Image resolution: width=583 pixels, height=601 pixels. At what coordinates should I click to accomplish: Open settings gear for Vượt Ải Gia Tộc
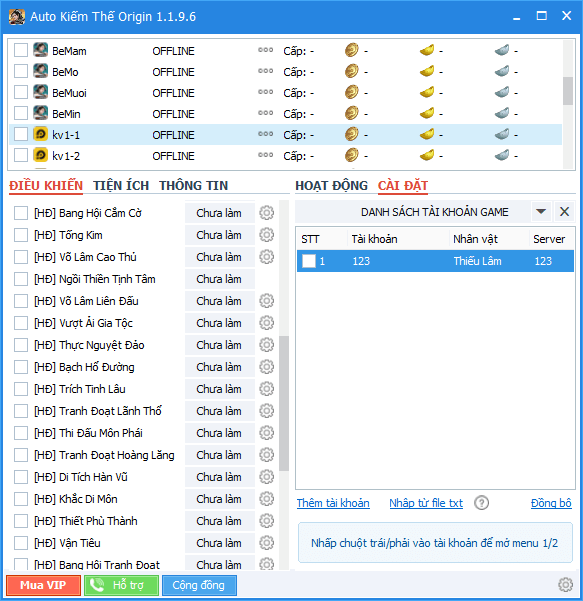(266, 323)
